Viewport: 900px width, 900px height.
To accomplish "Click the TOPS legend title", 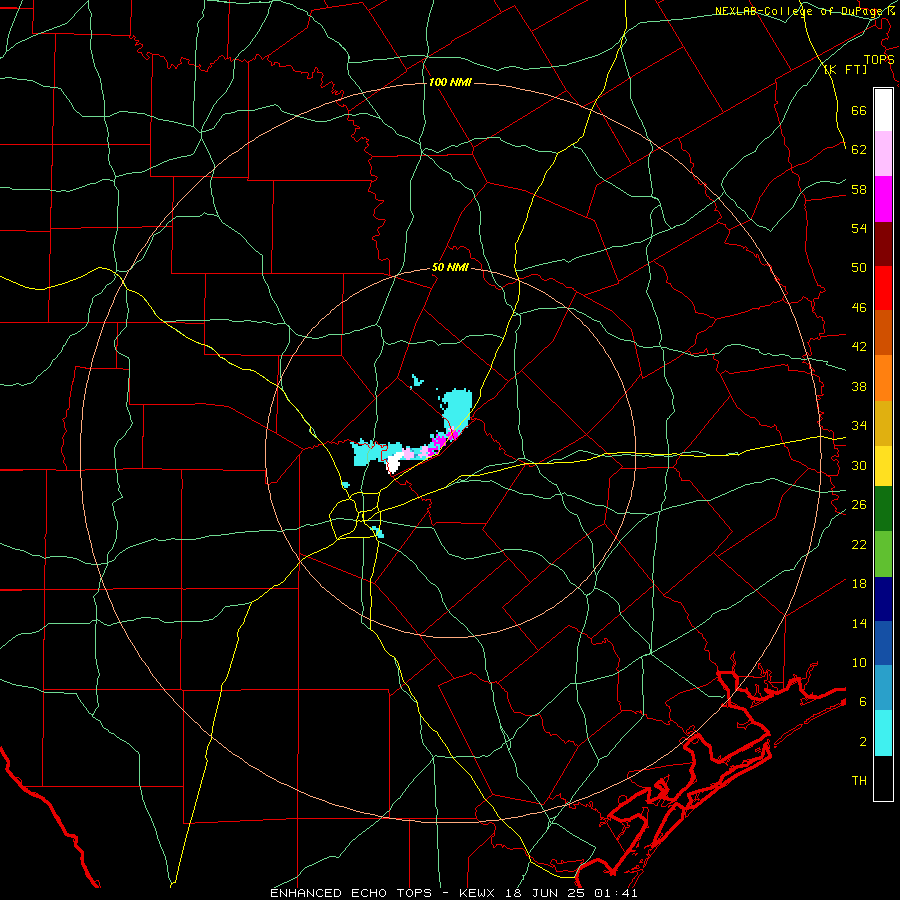I will point(879,59).
